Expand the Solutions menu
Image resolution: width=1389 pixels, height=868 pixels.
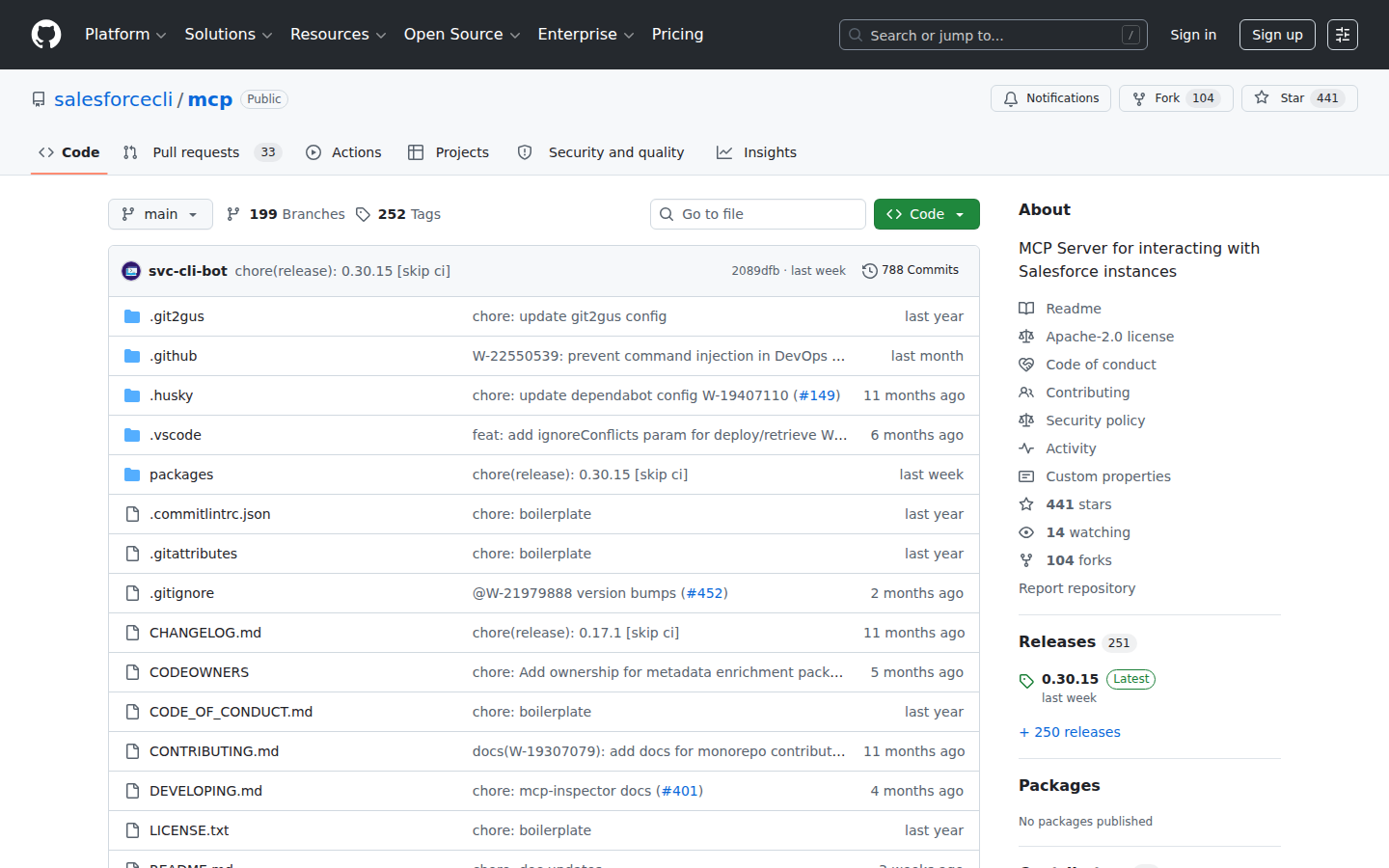point(229,35)
